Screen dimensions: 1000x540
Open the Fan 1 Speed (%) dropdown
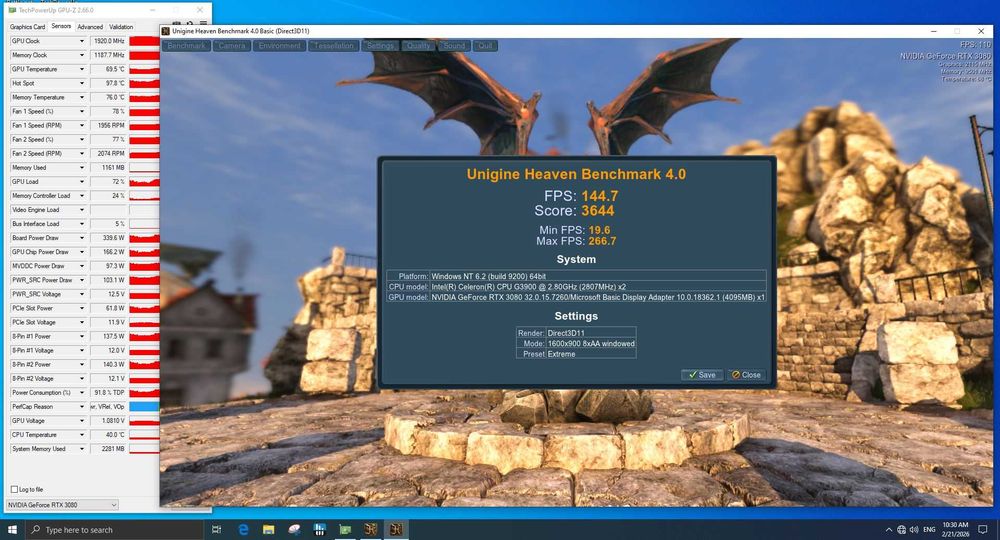(82, 111)
